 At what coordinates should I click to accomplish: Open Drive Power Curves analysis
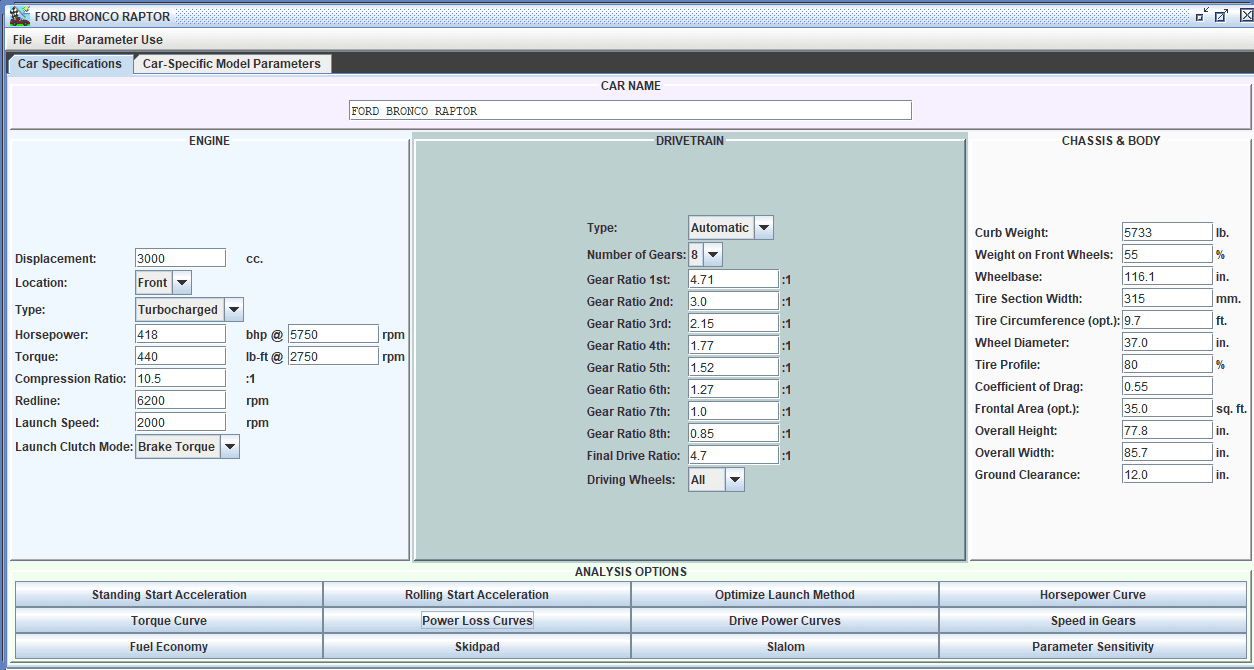coord(785,621)
